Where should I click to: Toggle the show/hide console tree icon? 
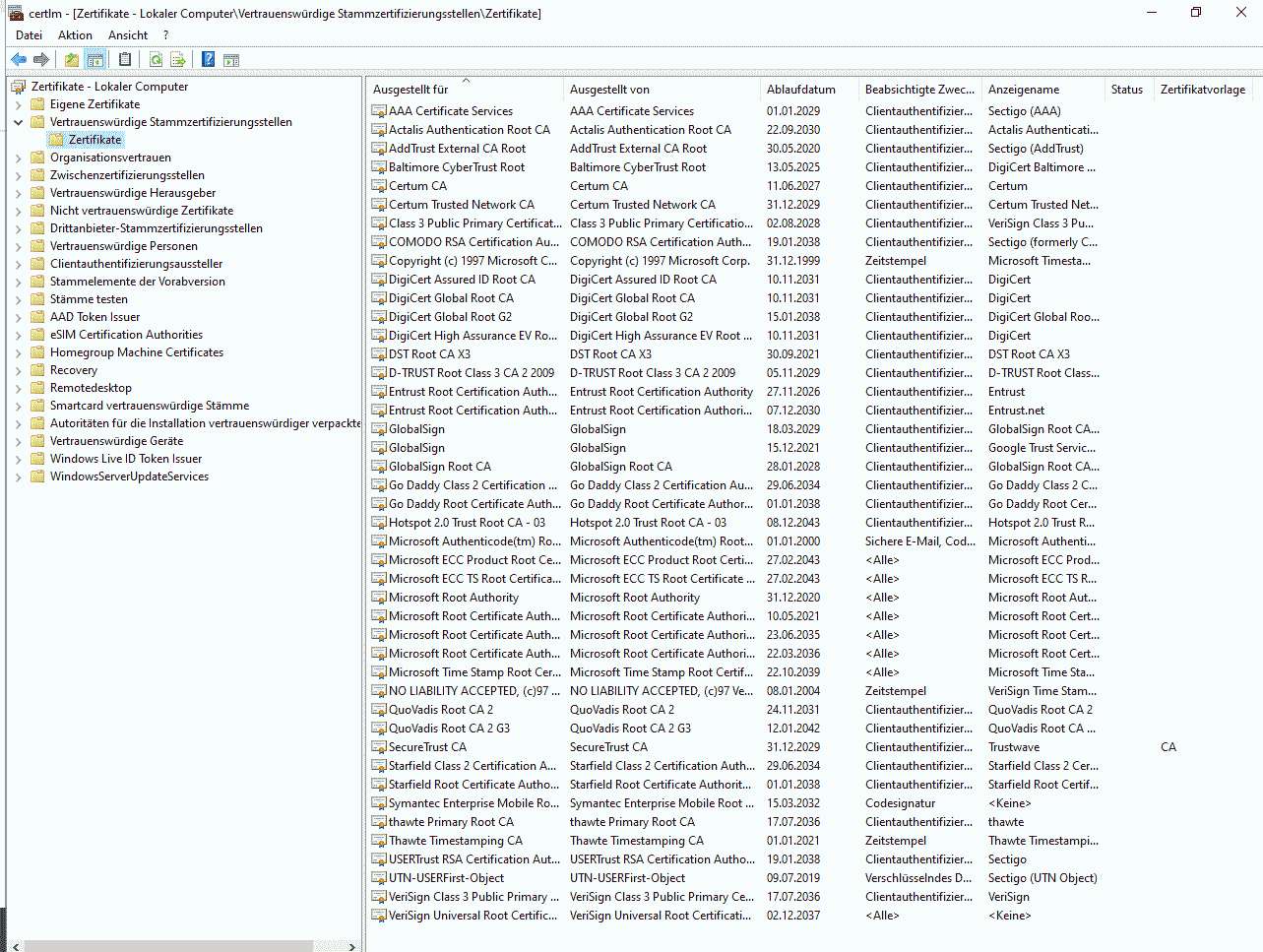(x=95, y=60)
